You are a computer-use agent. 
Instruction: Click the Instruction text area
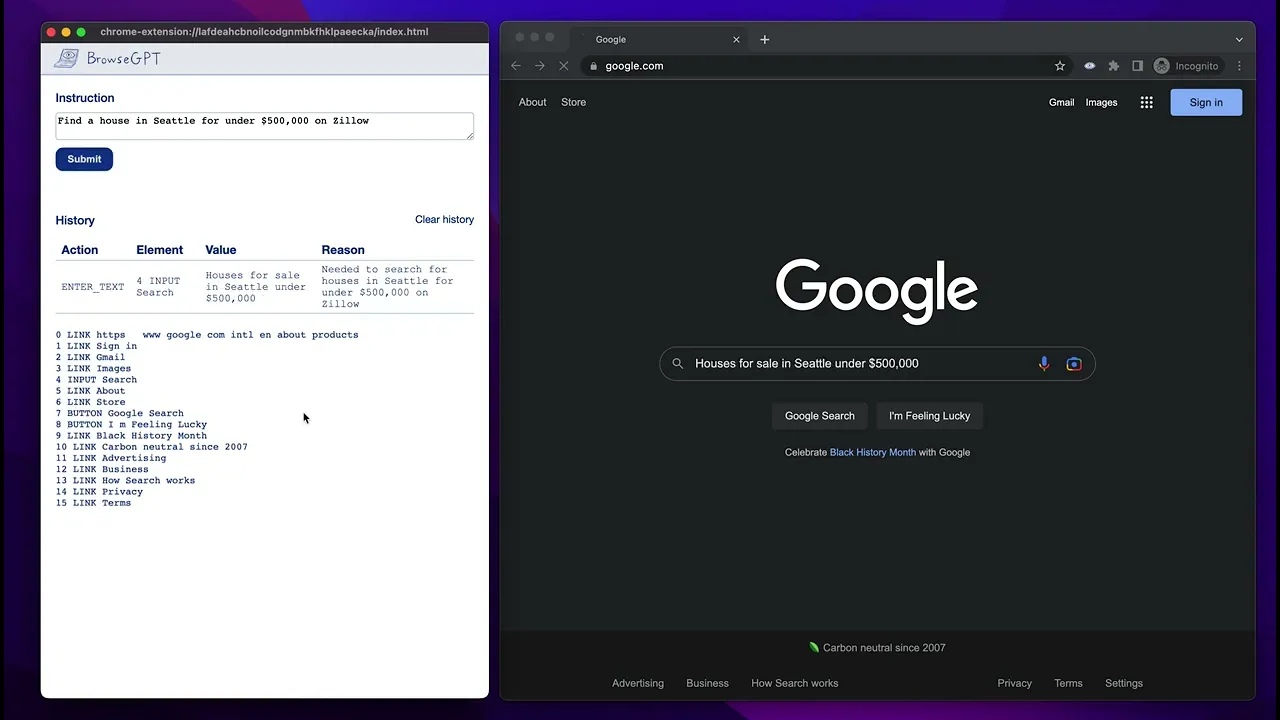pos(264,126)
